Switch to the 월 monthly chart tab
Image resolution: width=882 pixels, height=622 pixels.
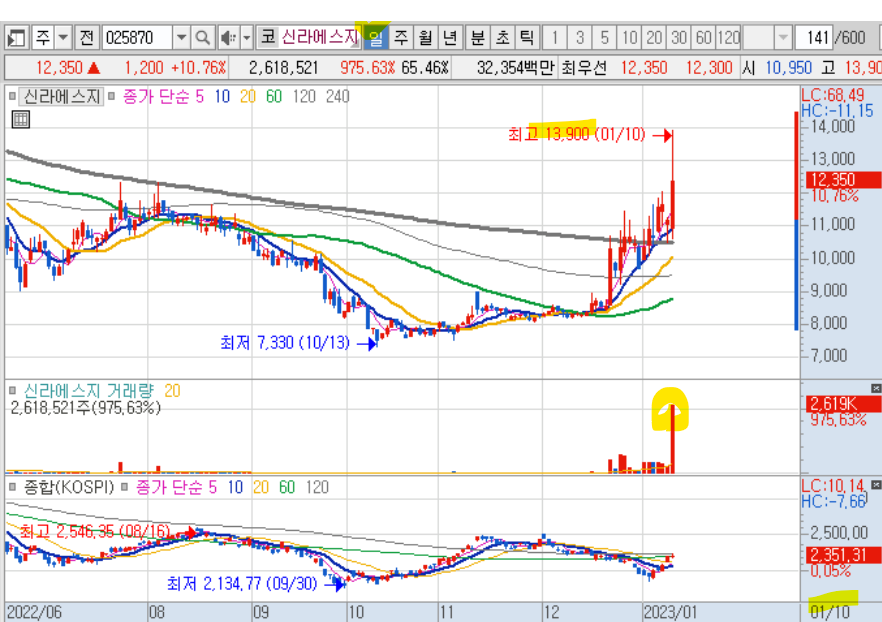point(425,38)
